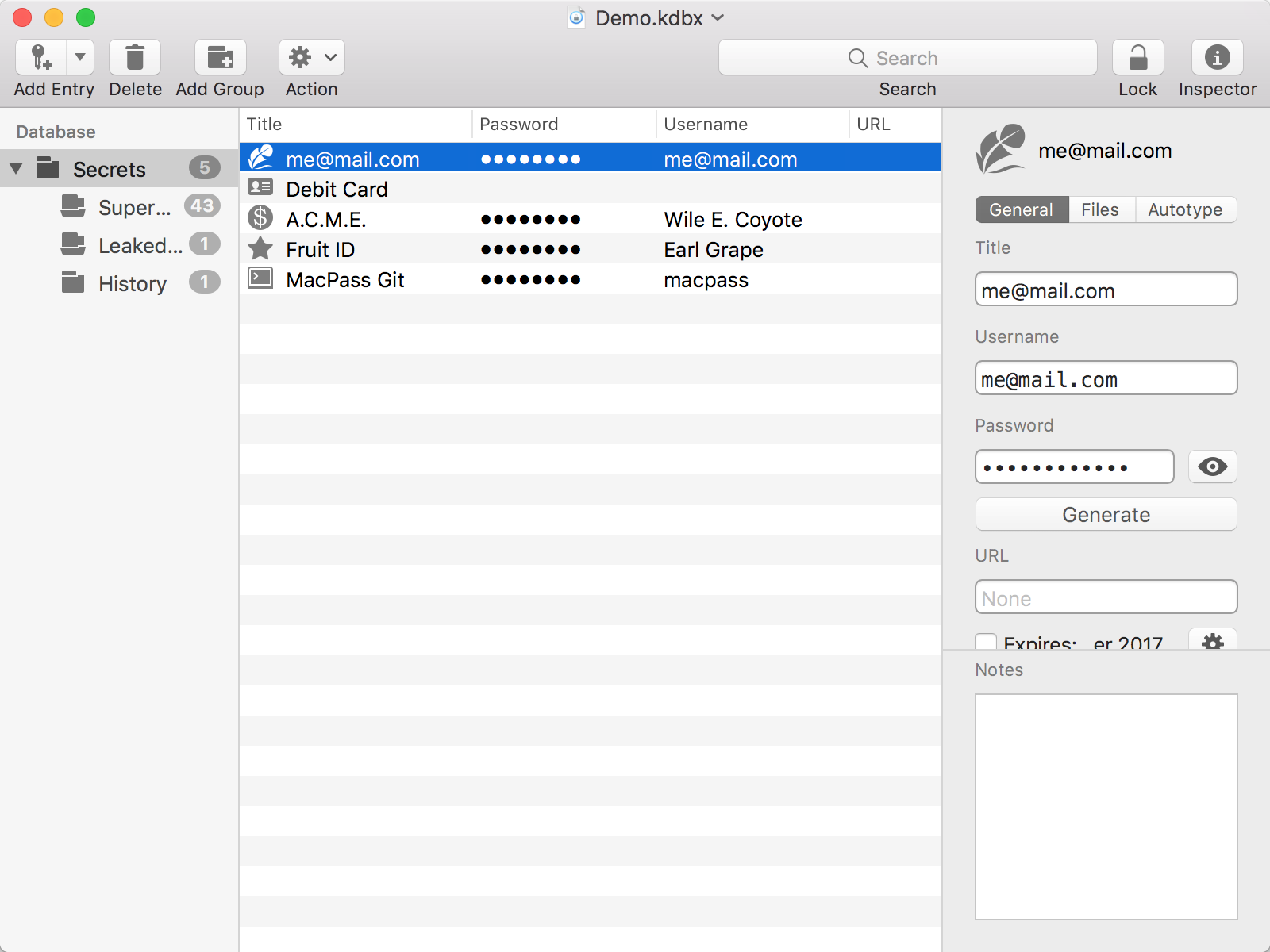Click the Add Group folder icon
This screenshot has height=952, width=1270.
click(221, 57)
